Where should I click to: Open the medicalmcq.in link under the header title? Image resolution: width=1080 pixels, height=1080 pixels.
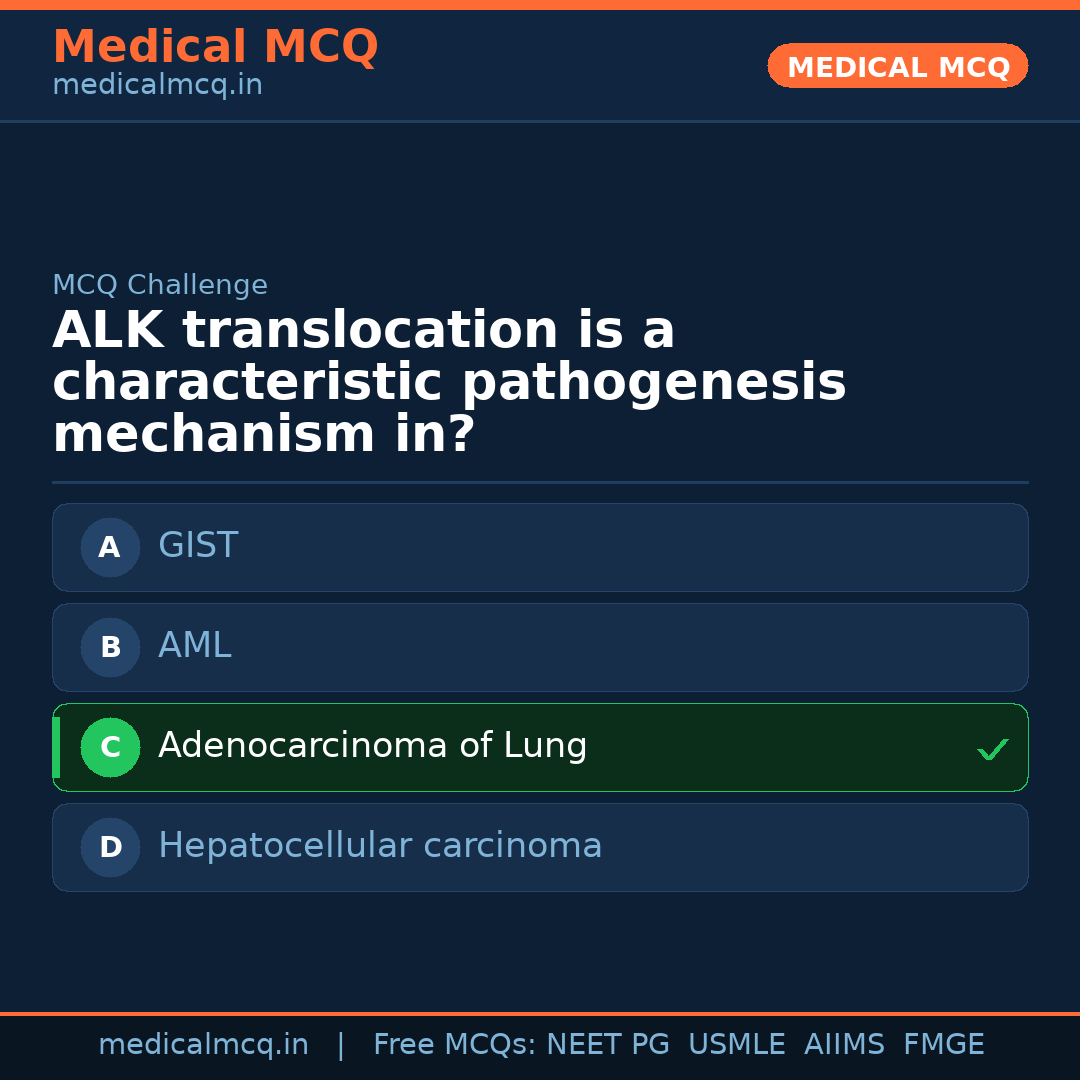click(x=157, y=85)
